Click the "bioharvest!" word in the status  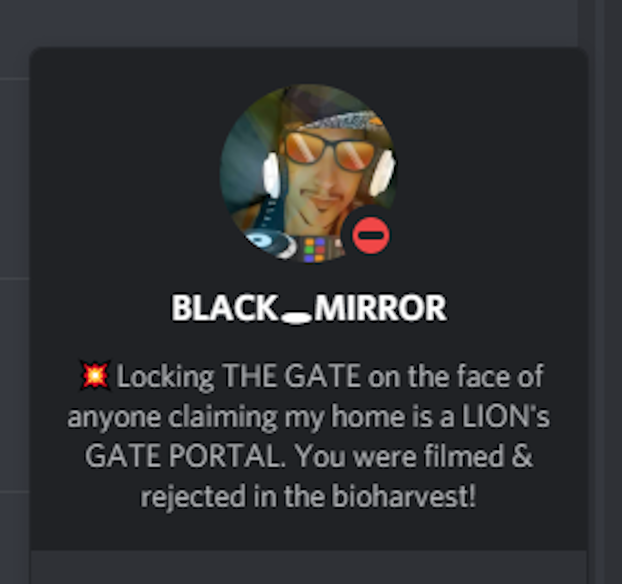point(403,496)
